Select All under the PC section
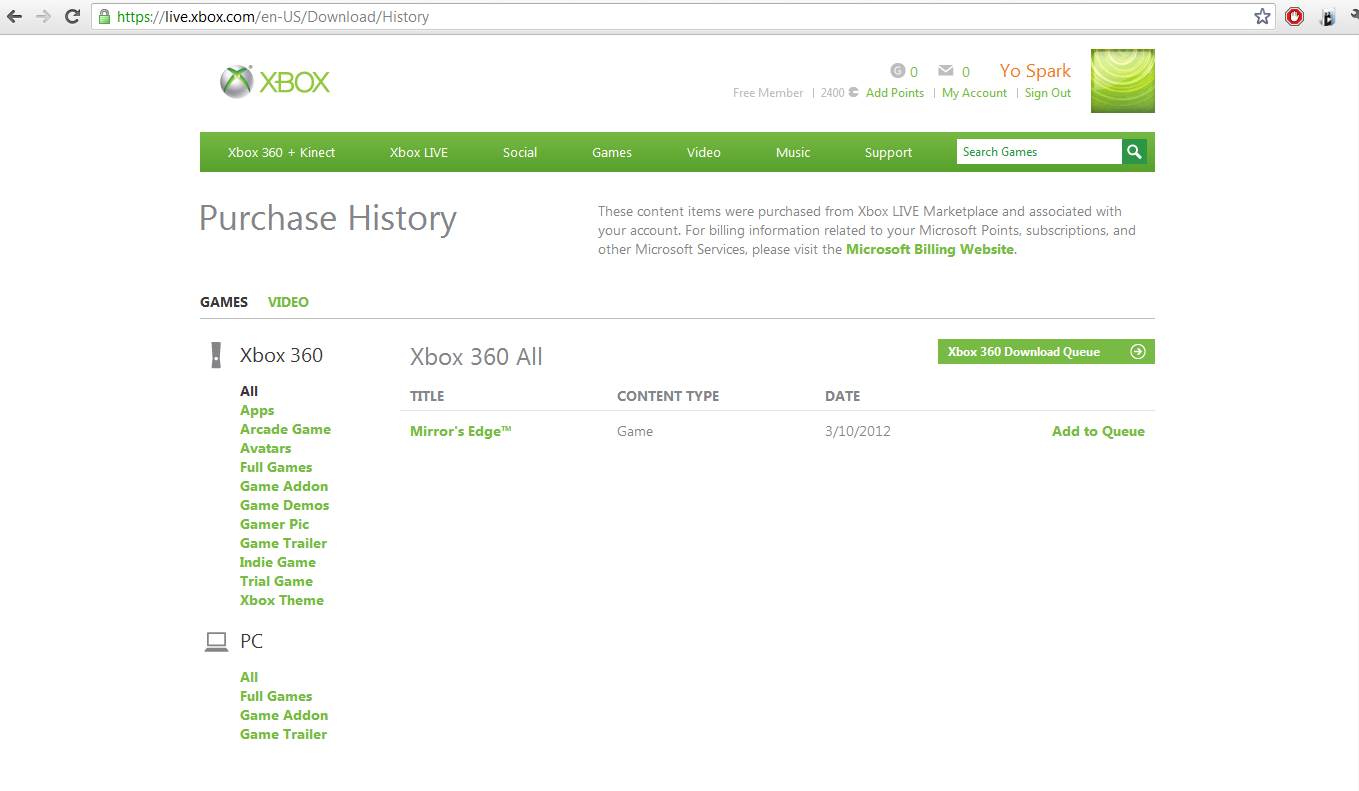This screenshot has width=1359, height=791. (x=249, y=677)
